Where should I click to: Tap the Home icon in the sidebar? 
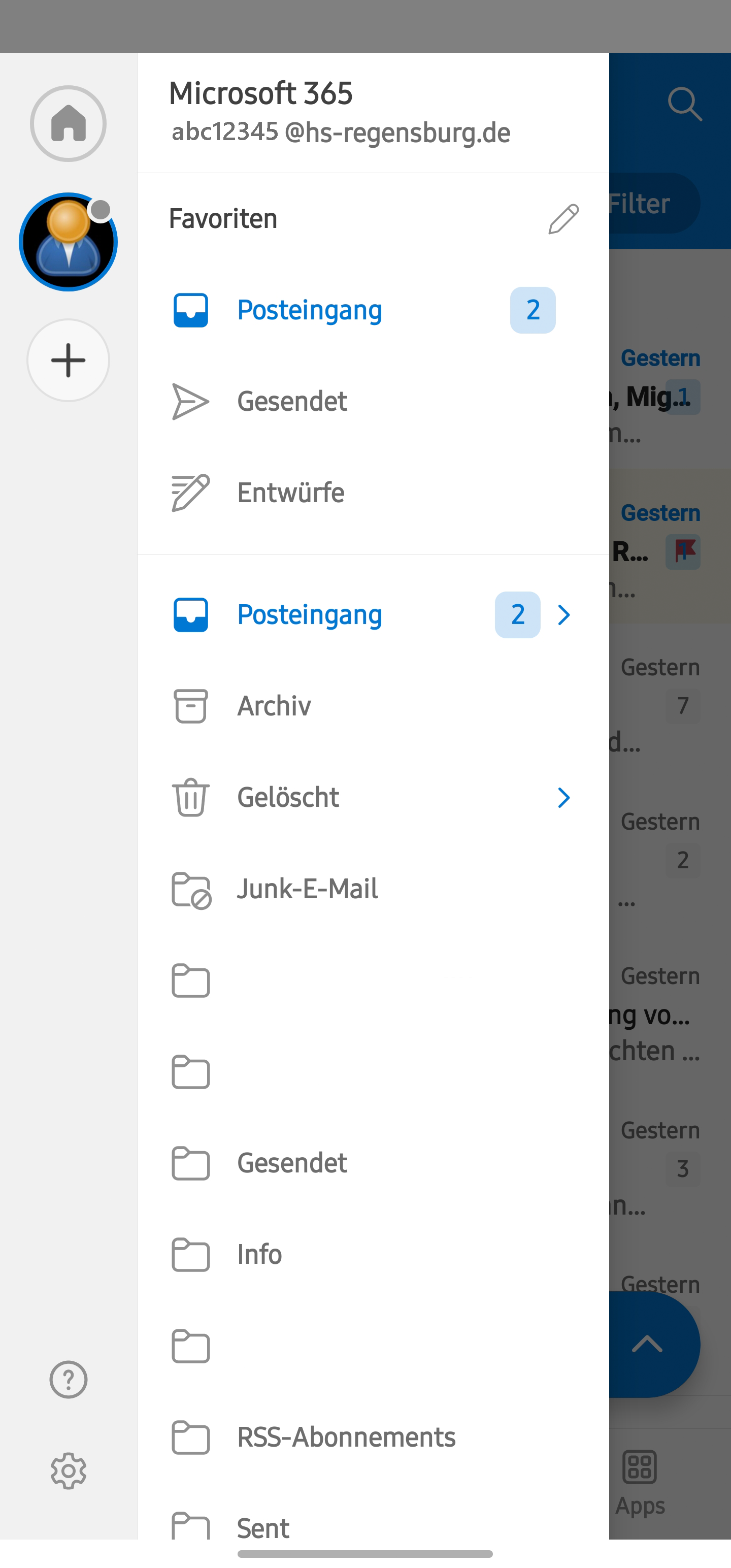68,123
